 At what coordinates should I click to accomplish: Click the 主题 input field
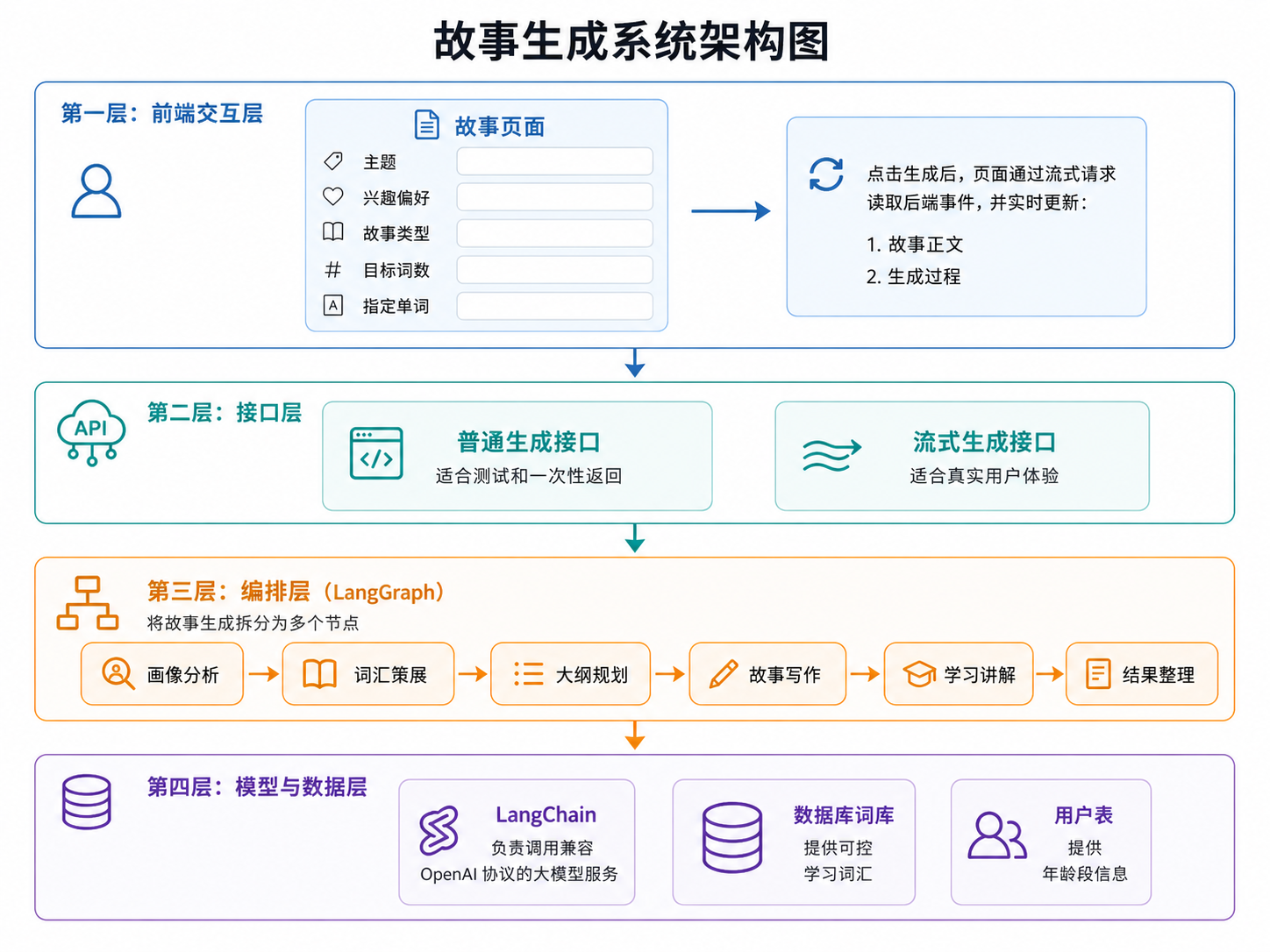click(555, 161)
